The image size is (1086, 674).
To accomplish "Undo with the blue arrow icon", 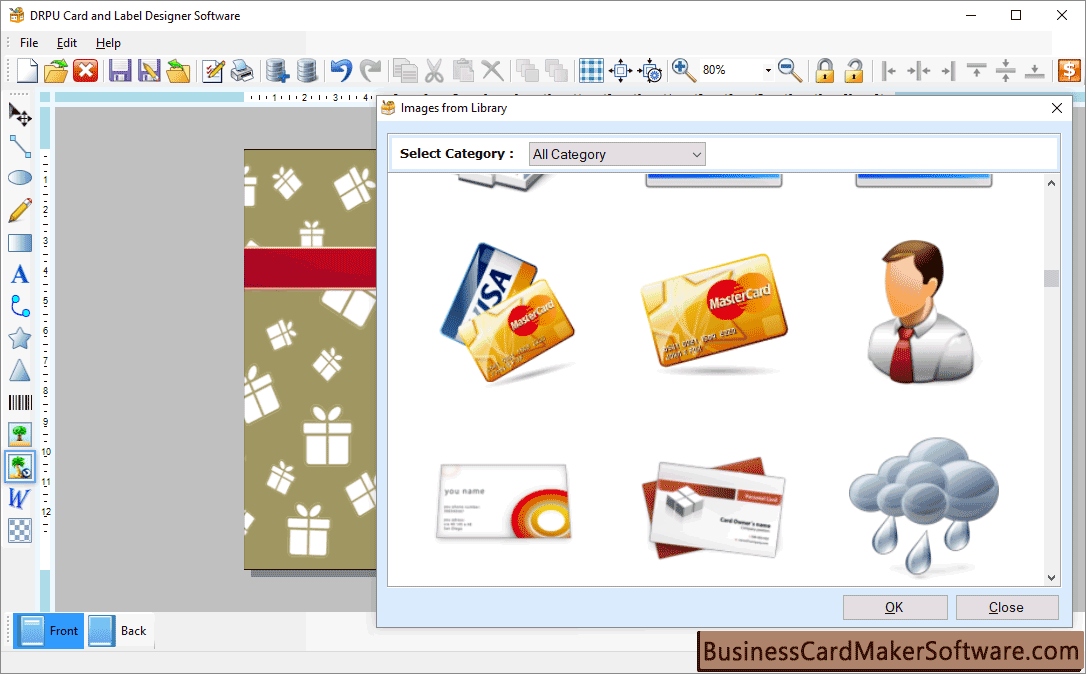I will point(341,71).
